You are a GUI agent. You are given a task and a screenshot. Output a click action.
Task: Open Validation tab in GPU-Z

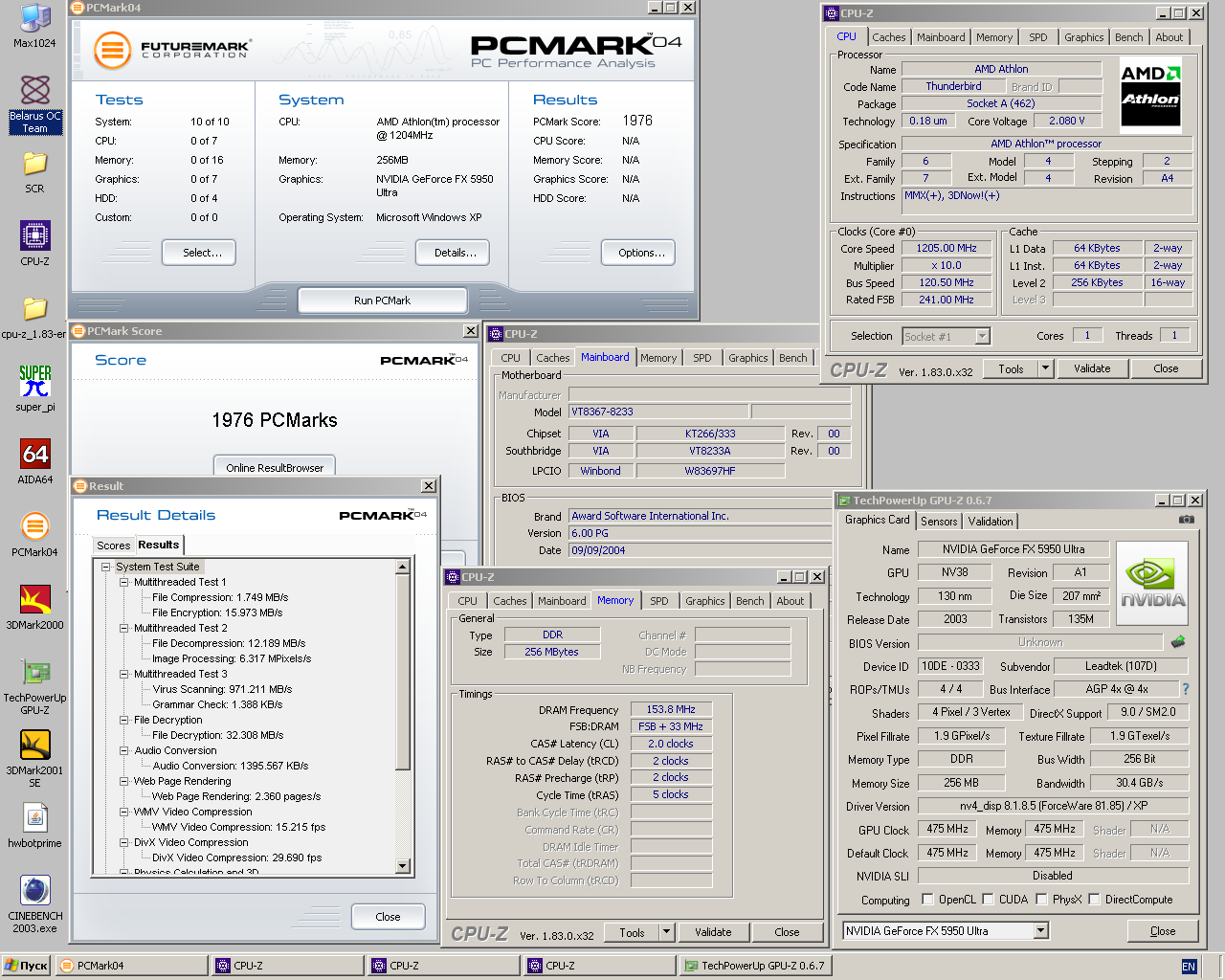click(990, 522)
